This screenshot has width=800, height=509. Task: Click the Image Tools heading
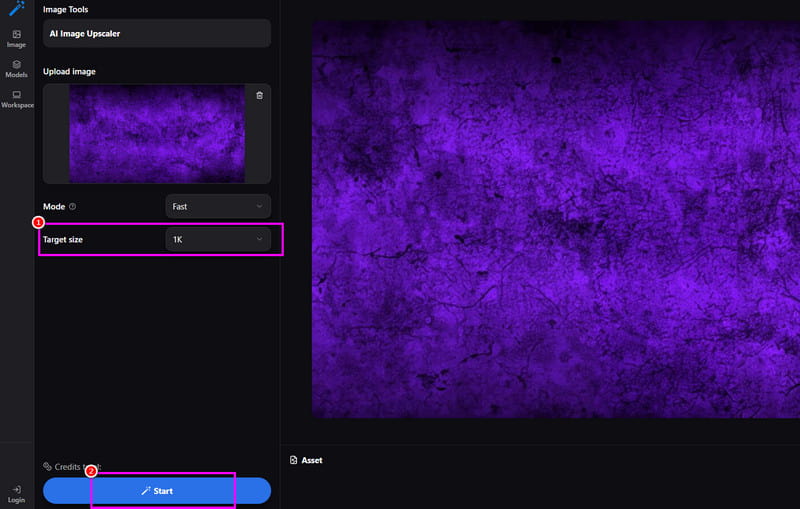tap(65, 9)
